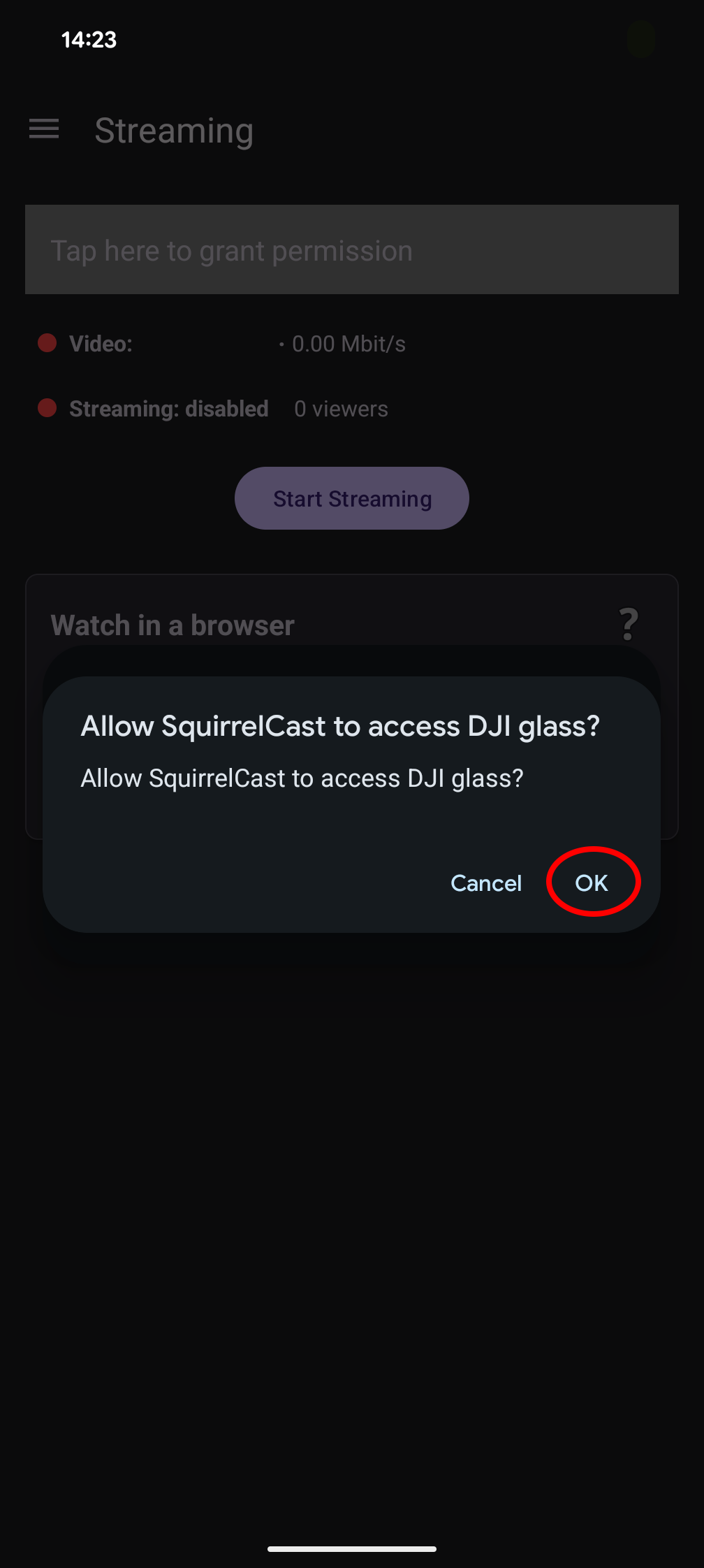The width and height of the screenshot is (704, 1568).
Task: Click the Streaming page title
Action: [175, 131]
